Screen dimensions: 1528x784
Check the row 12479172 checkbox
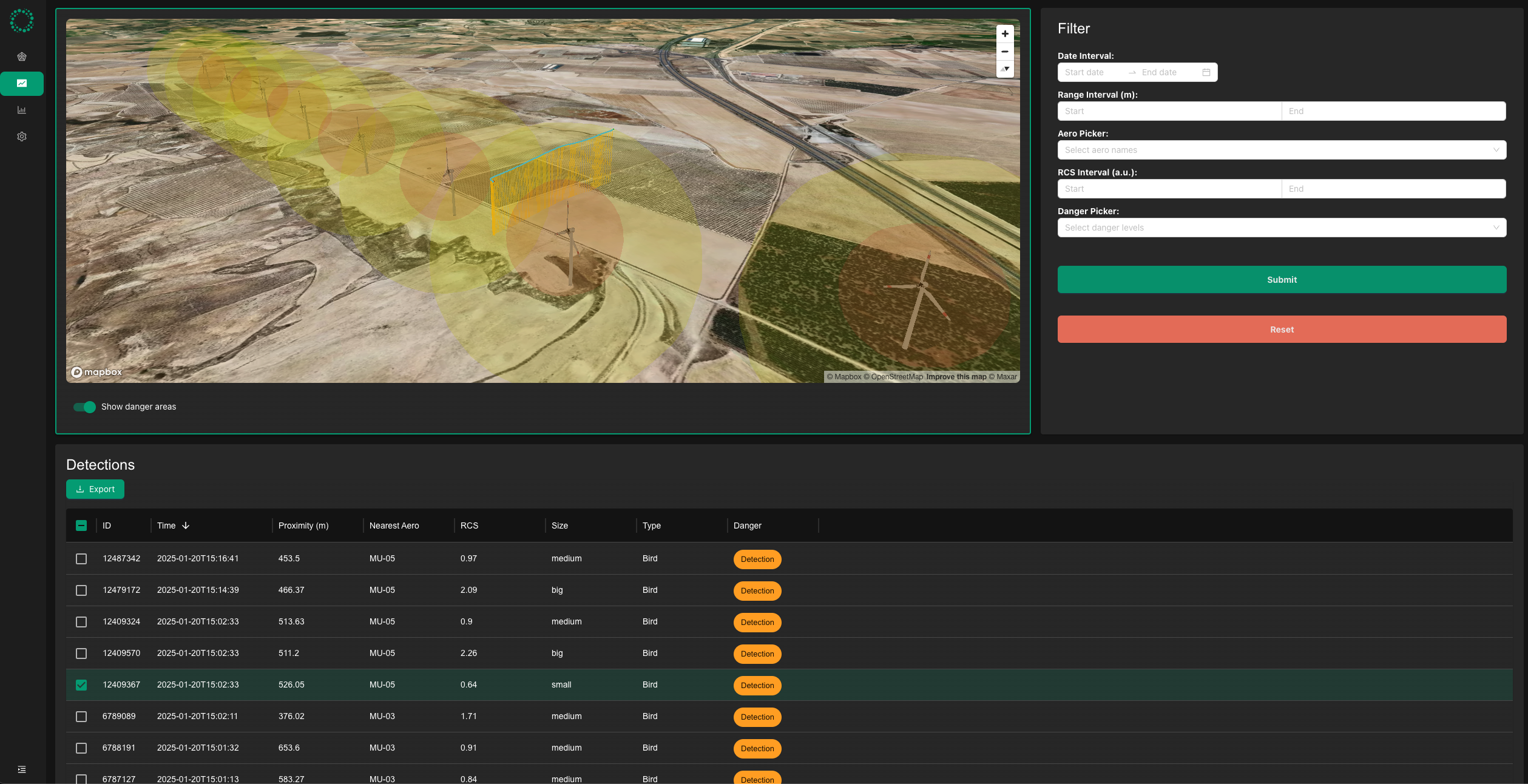point(81,590)
